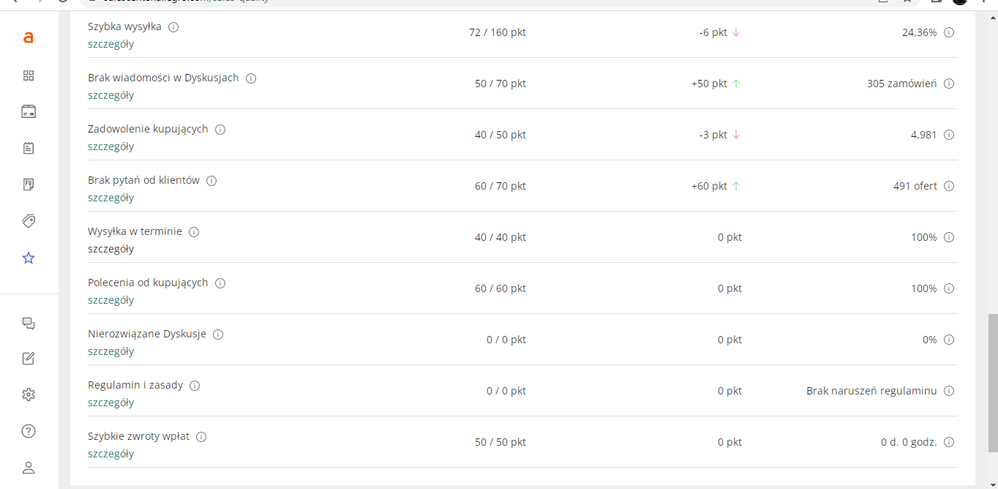The width and height of the screenshot is (998, 489).
Task: Open the wallet icon in sidebar
Action: click(28, 112)
